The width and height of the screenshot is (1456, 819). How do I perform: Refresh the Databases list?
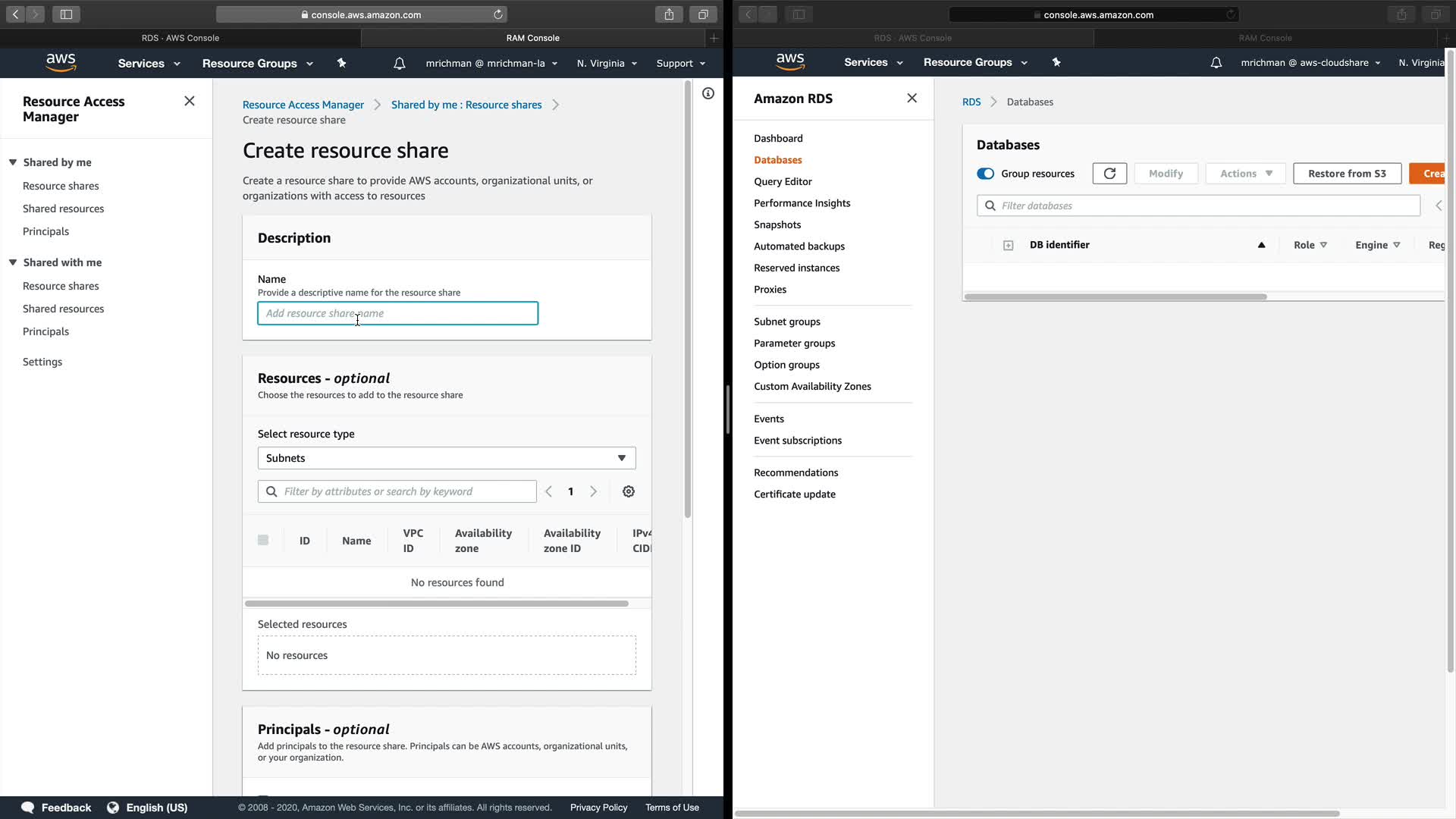pyautogui.click(x=1109, y=174)
